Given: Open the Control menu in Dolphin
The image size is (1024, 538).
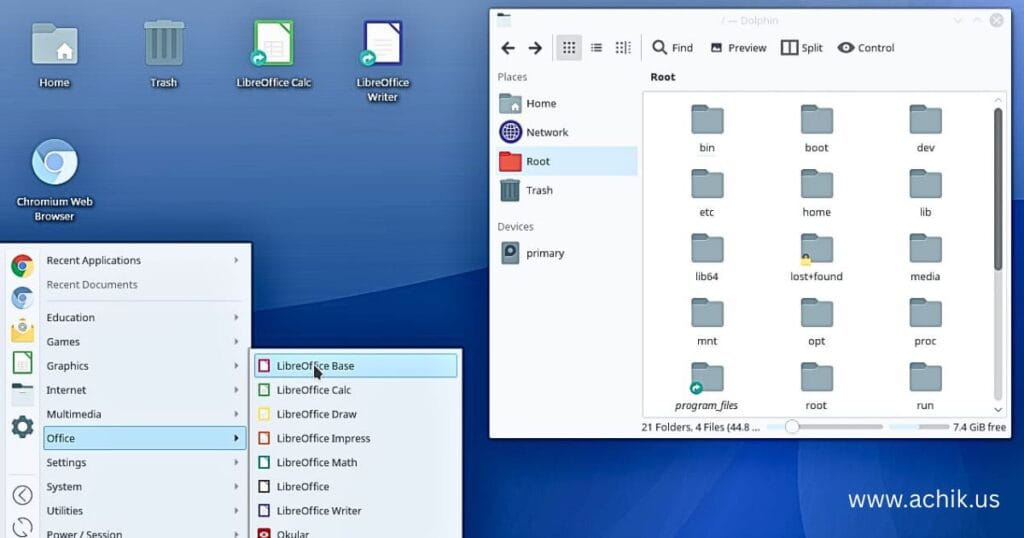Looking at the screenshot, I should coord(866,48).
